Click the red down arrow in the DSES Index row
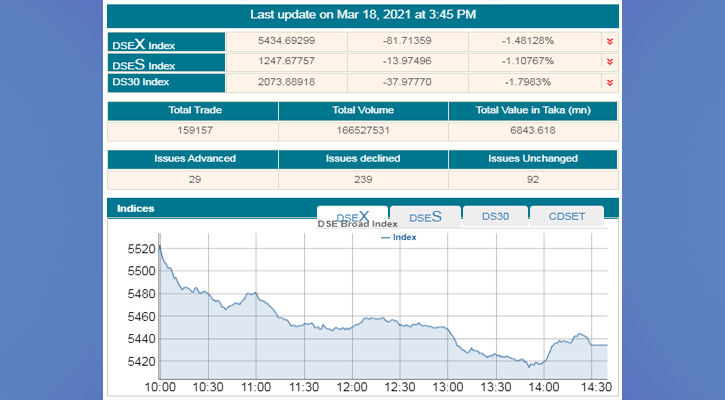Image resolution: width=725 pixels, height=400 pixels. 609,62
